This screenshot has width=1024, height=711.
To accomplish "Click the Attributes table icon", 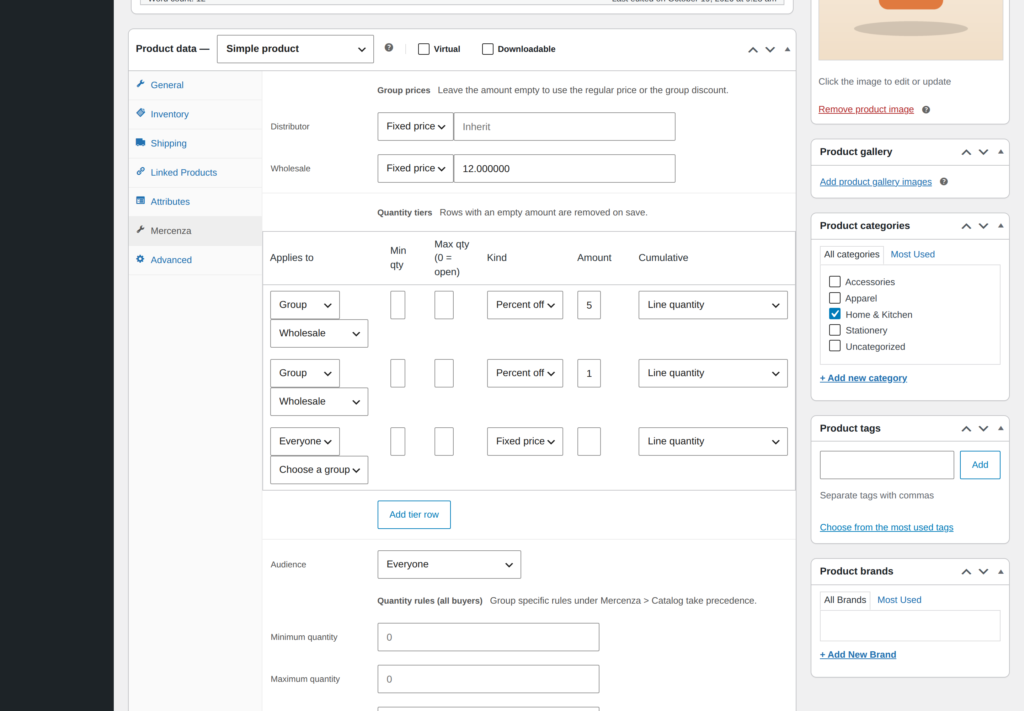I will (x=140, y=200).
